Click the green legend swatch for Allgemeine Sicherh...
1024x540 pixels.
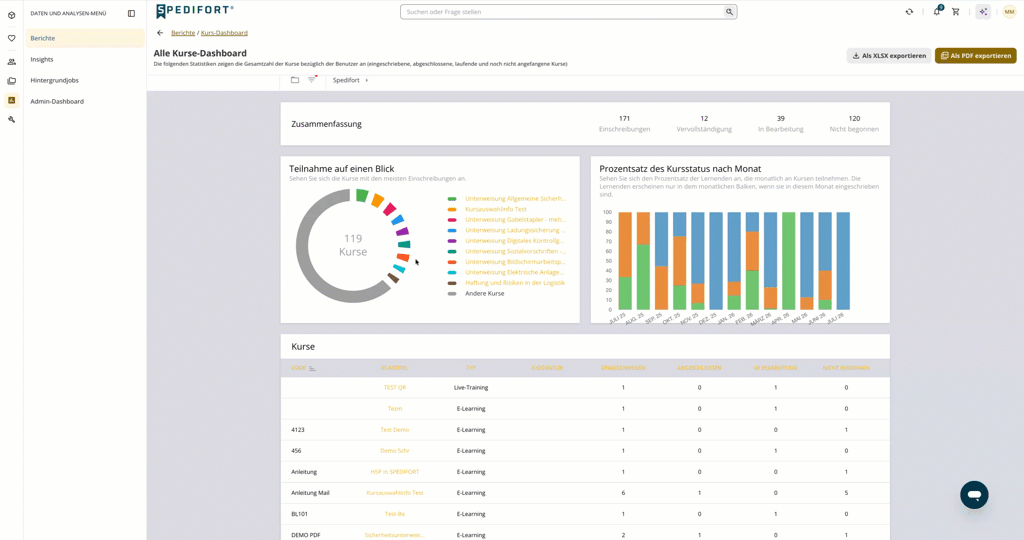click(x=452, y=199)
